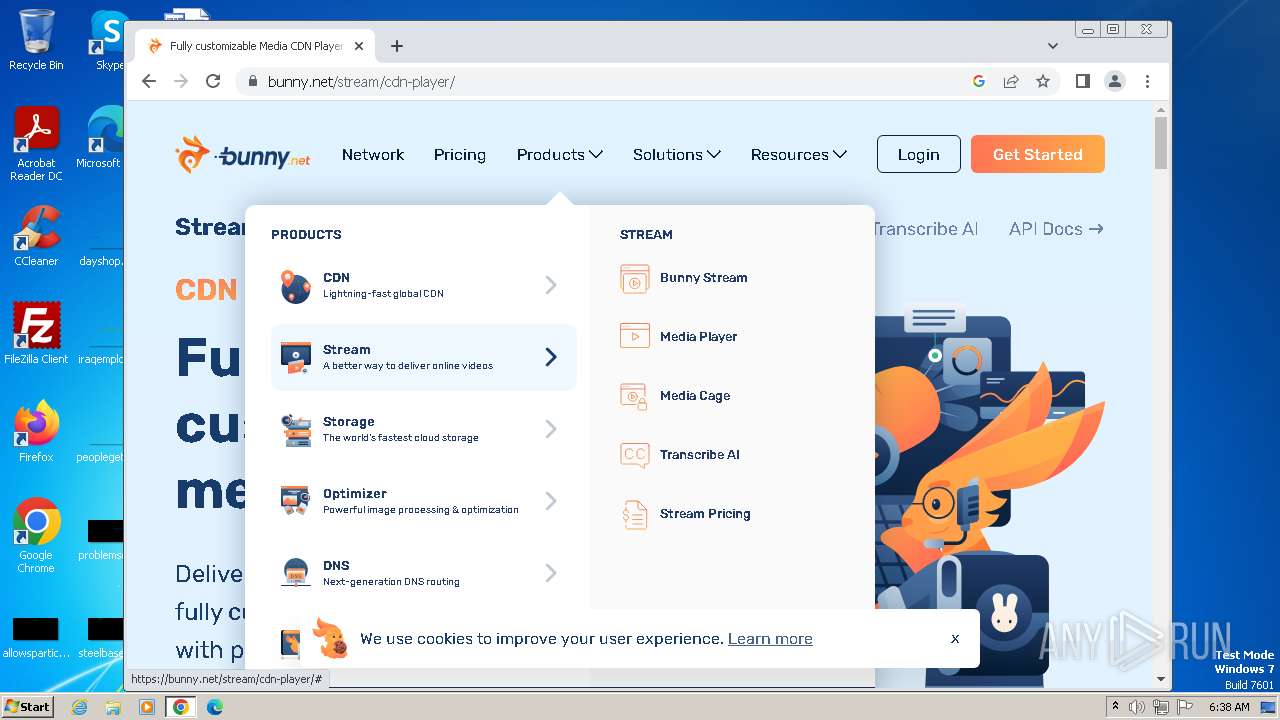Close the bunny.net Chrome tab
Image resolution: width=1280 pixels, height=720 pixels.
click(x=360, y=46)
